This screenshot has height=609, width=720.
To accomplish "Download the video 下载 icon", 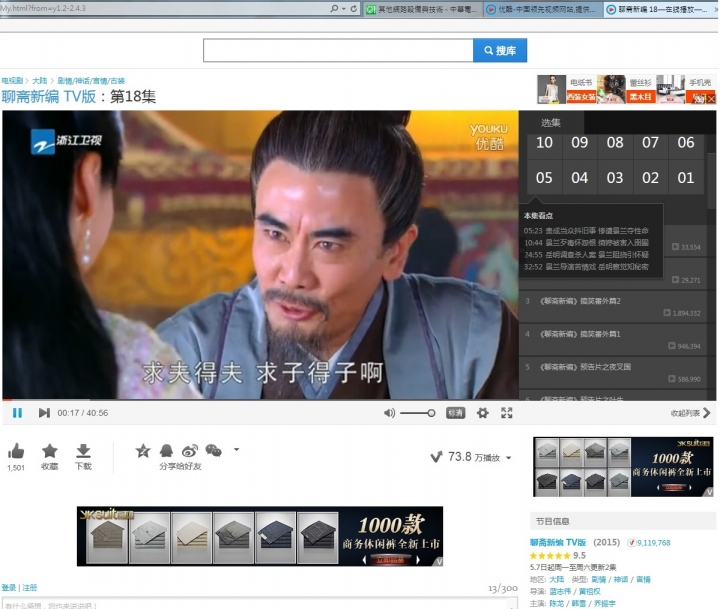I will [83, 451].
